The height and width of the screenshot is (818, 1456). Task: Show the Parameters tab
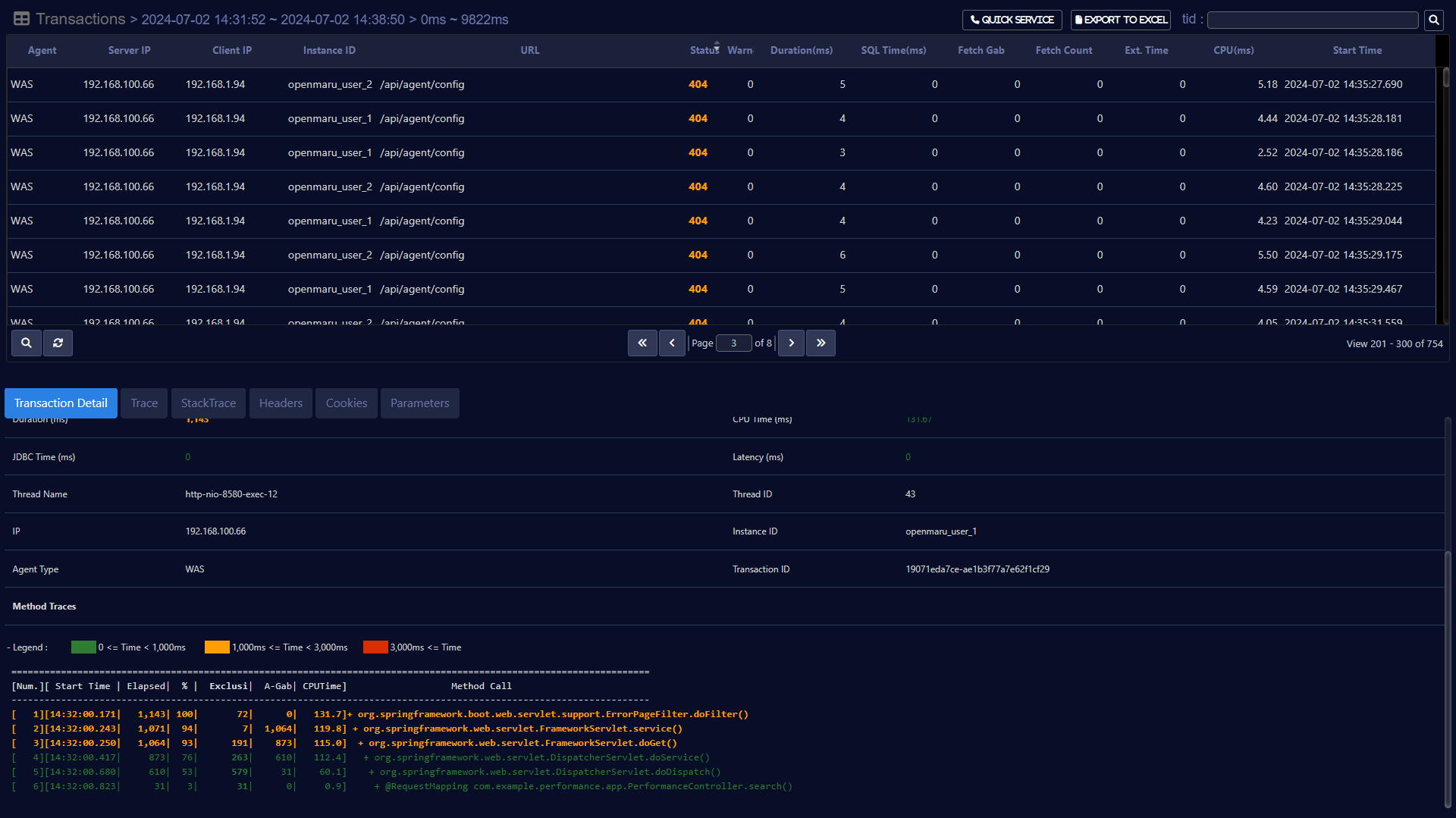coord(419,403)
